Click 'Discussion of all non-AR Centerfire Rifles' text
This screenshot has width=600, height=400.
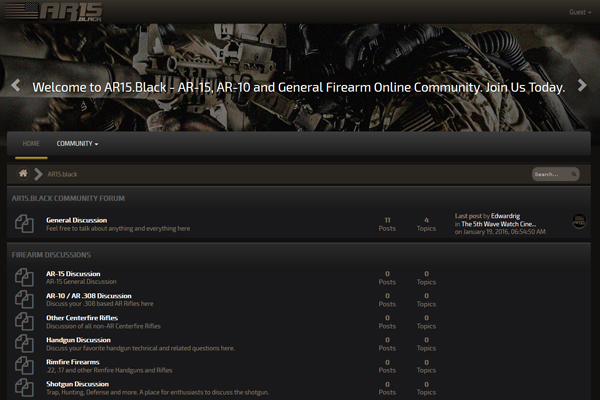[x=103, y=326]
